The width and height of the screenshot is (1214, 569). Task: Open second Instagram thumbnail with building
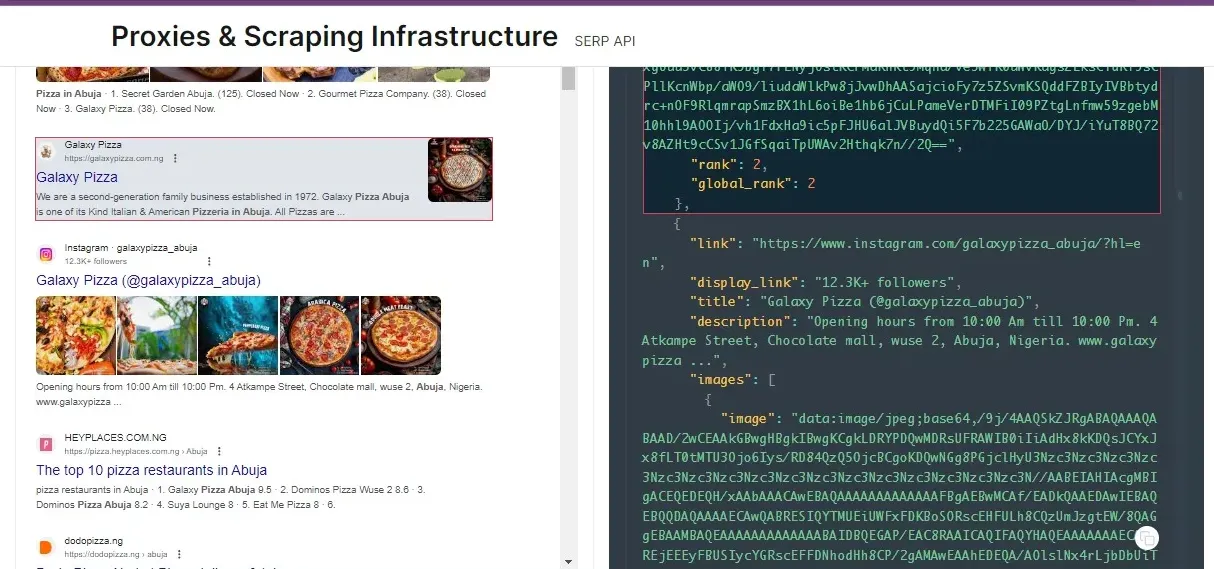coord(156,335)
